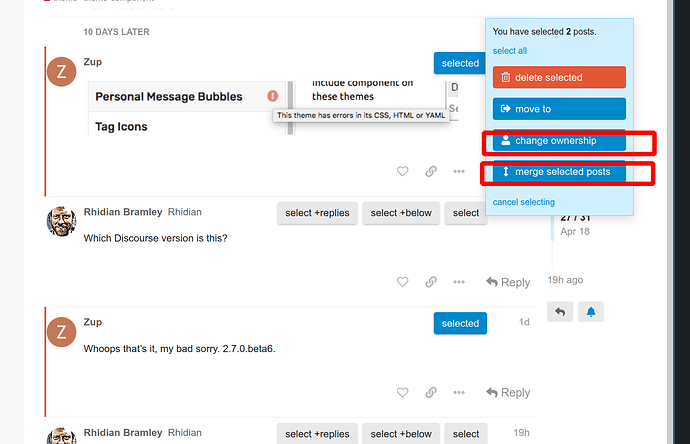This screenshot has width=690, height=444.
Task: Click the timeline scroller handle
Action: click(x=552, y=228)
